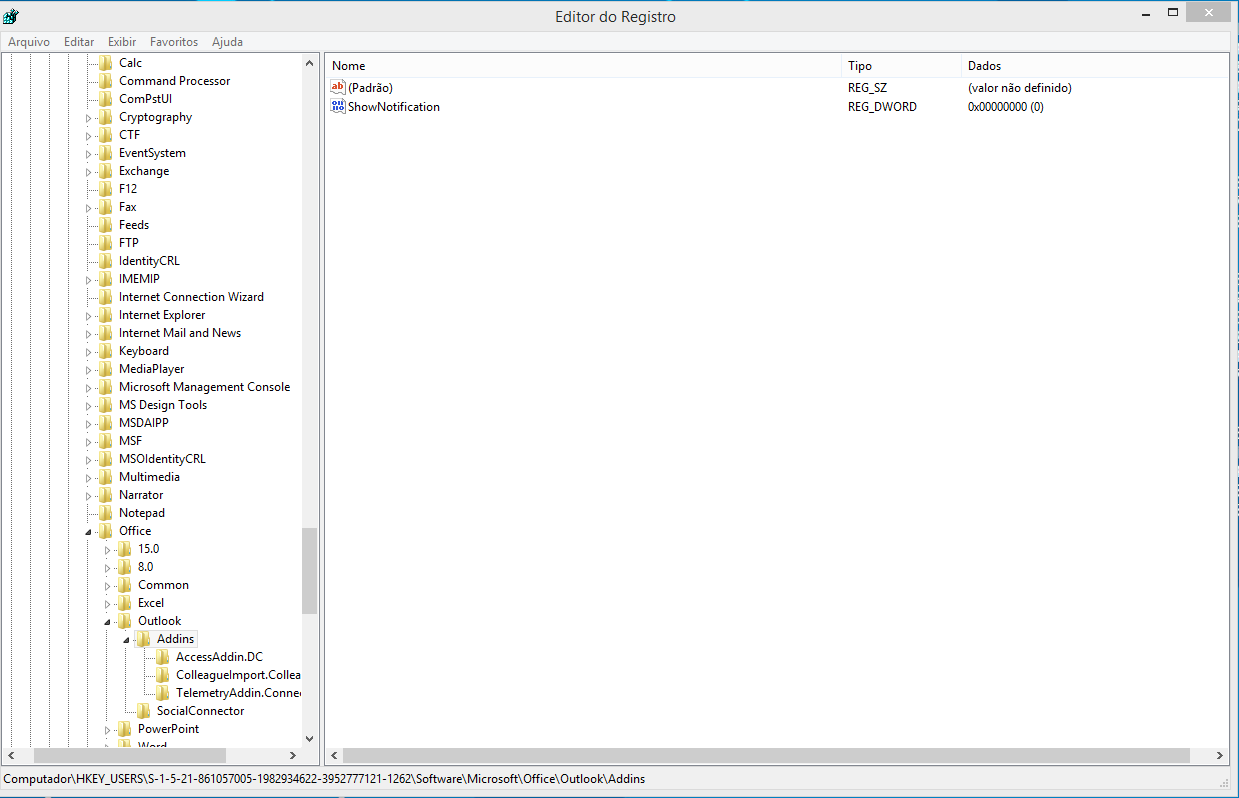Click the CTF folder icon

pos(105,135)
